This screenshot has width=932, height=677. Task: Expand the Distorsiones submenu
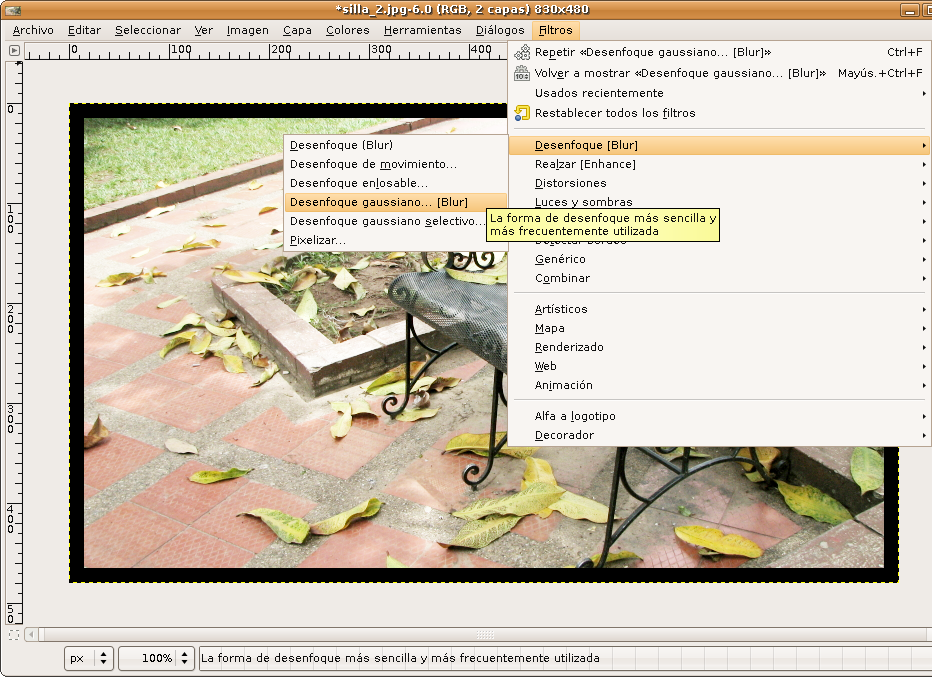(x=720, y=183)
